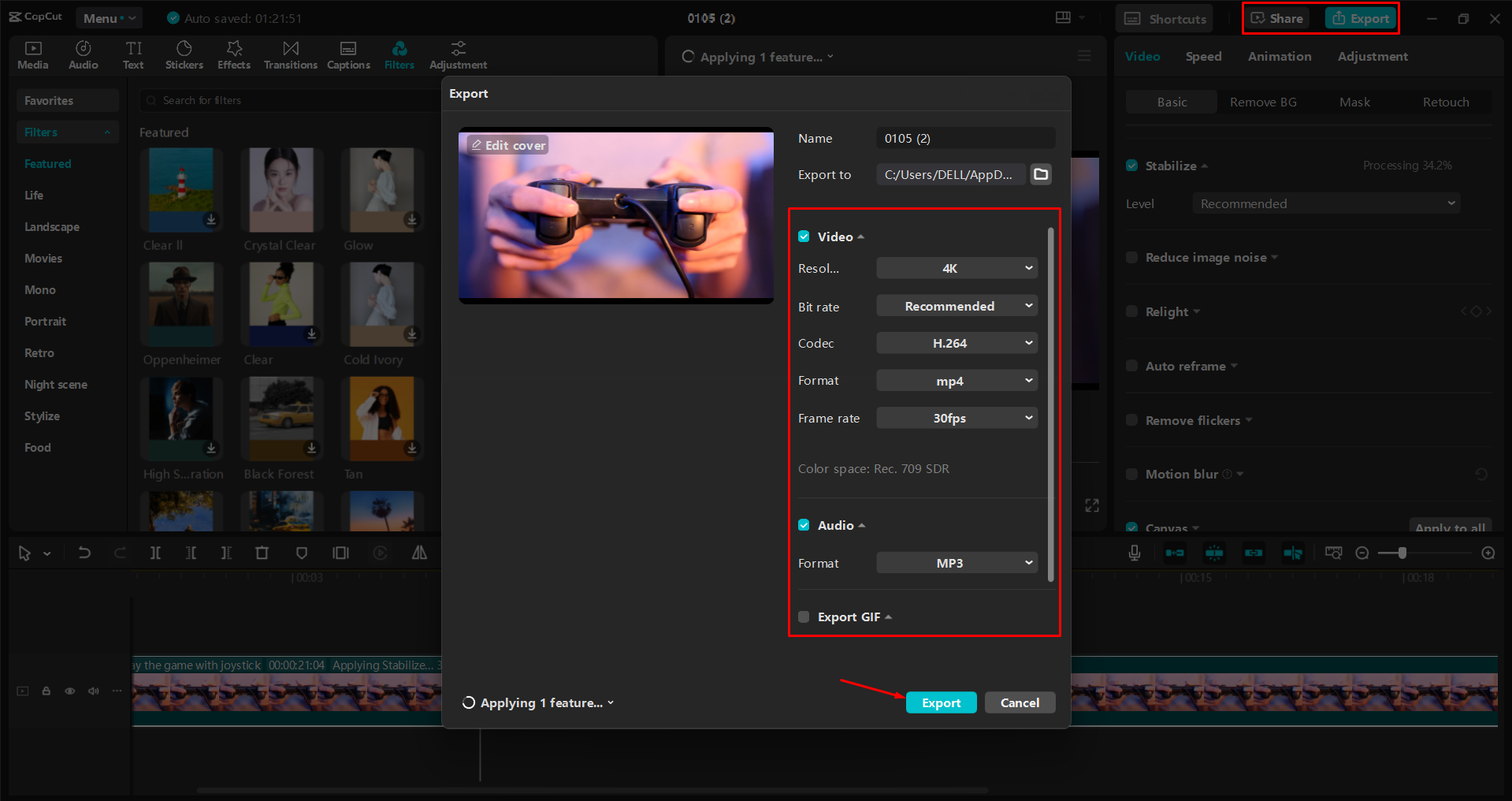Viewport: 1512px width, 801px height.
Task: Enable the Export GIF checkbox
Action: [x=803, y=617]
